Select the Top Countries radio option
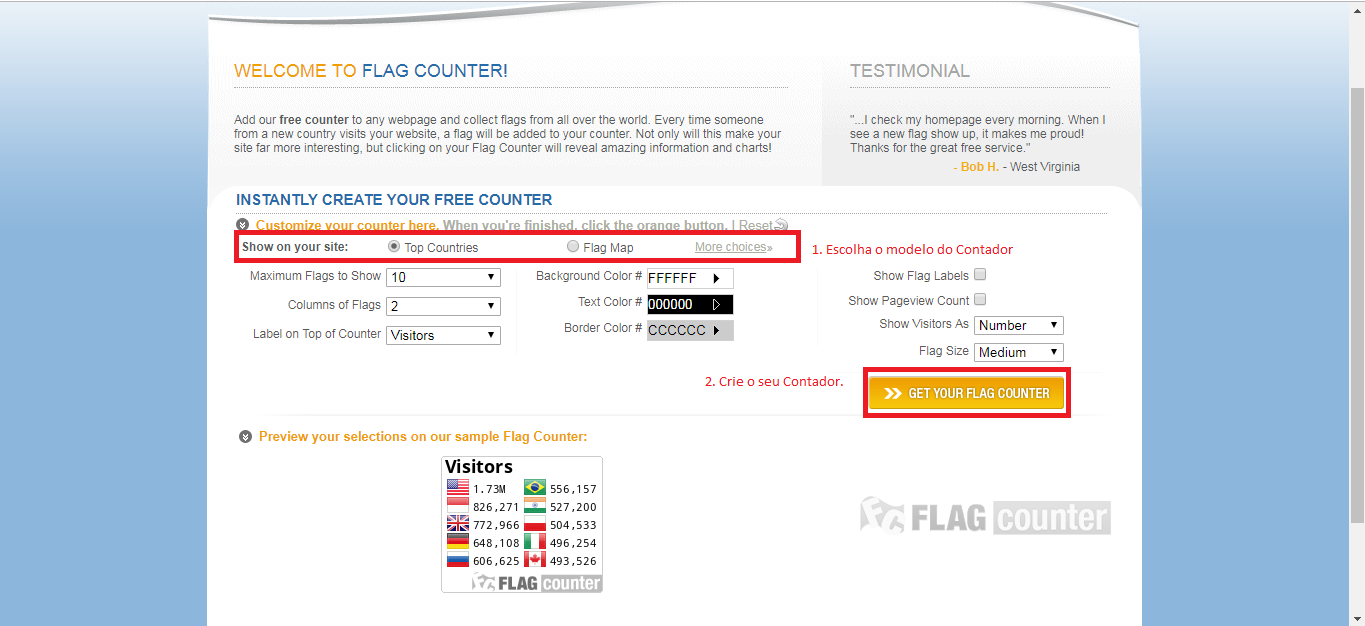 point(394,246)
